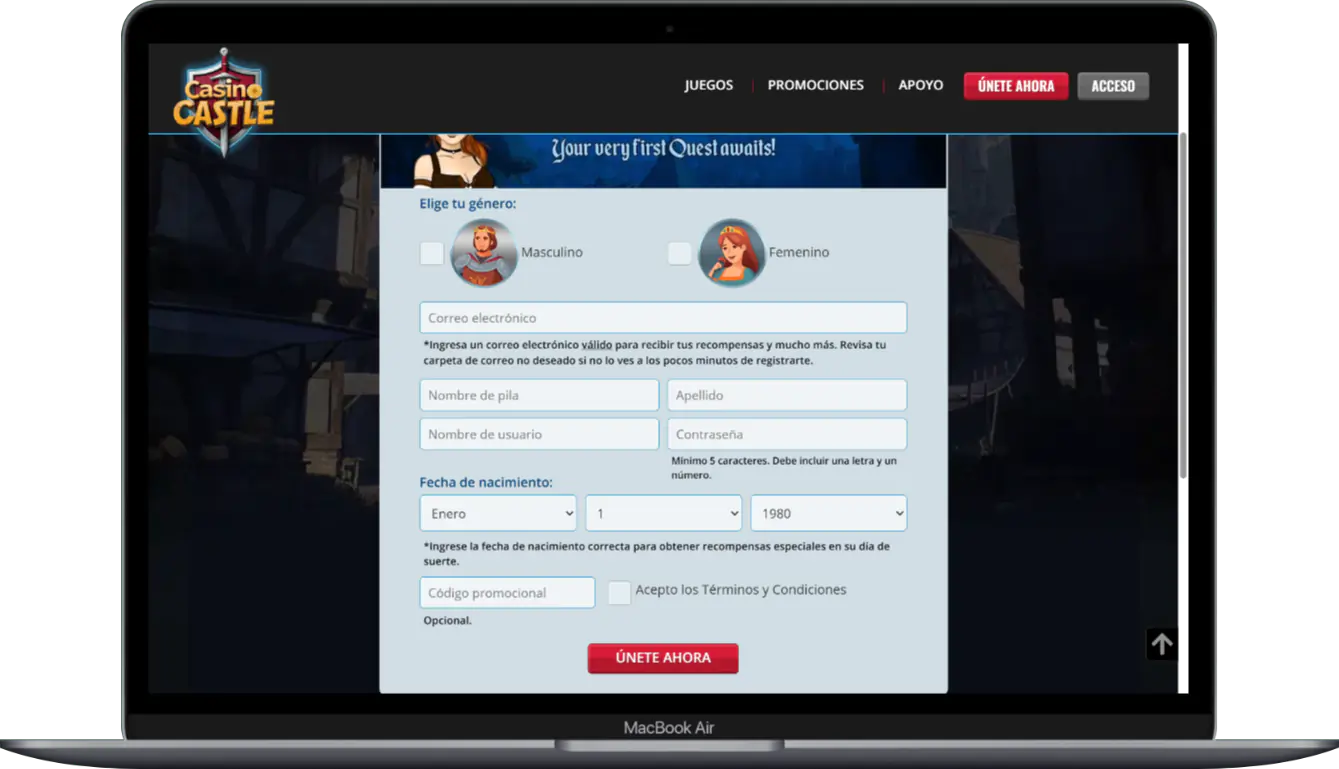Focus the Correo electrónico field
This screenshot has width=1339, height=769.
662,318
